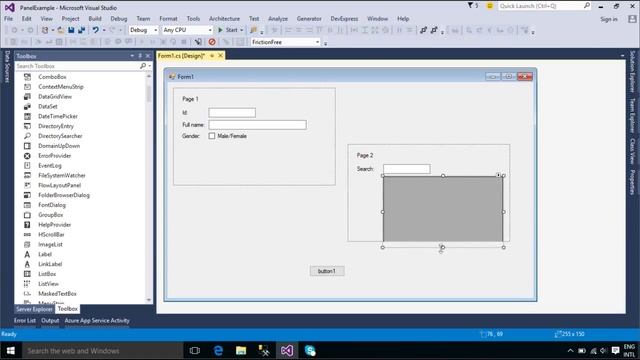The image size is (640, 360).
Task: Click the Toolbox vertical scrollbar thumb
Action: 149,93
